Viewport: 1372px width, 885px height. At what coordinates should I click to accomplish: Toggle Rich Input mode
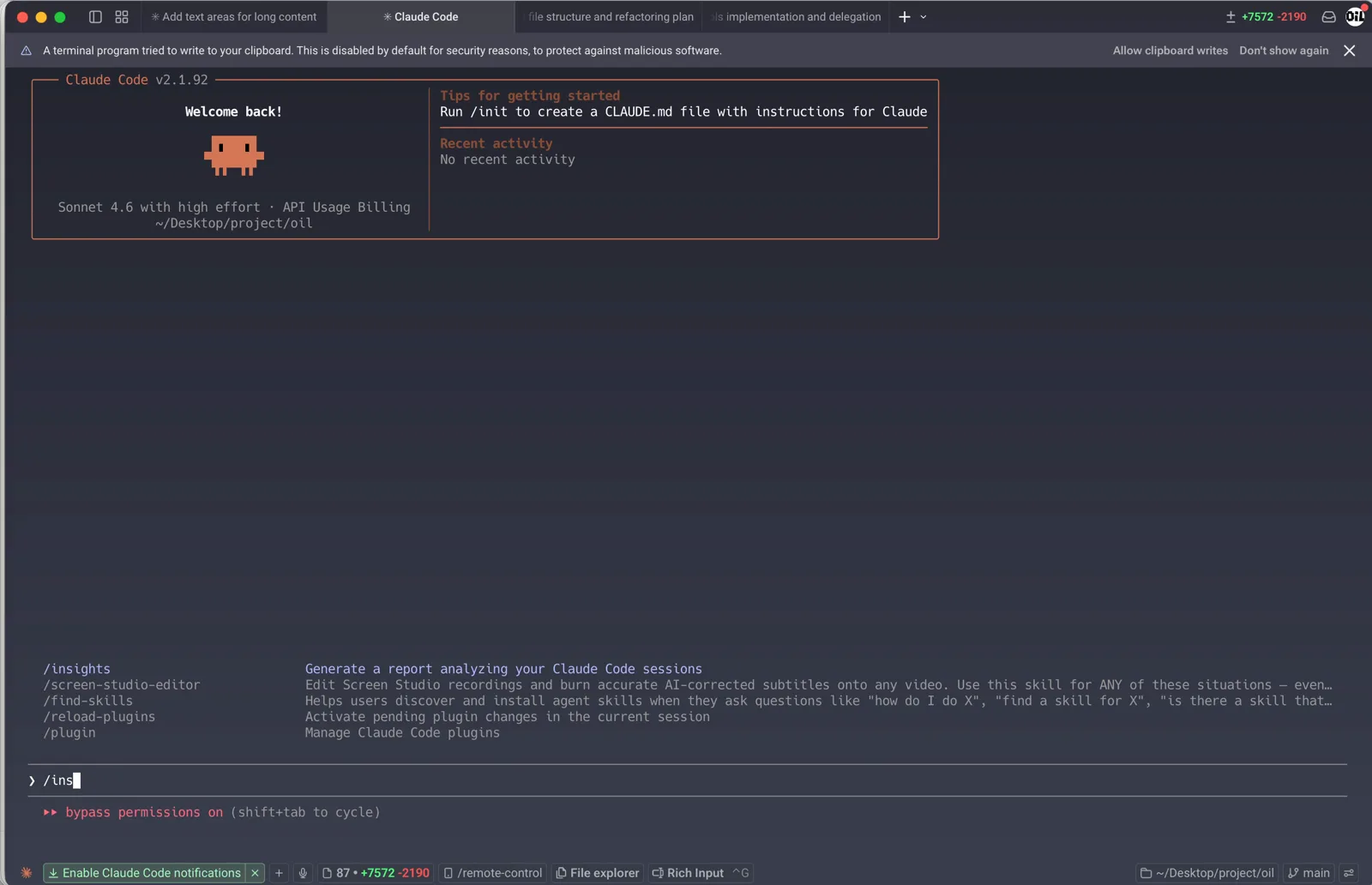(x=701, y=873)
